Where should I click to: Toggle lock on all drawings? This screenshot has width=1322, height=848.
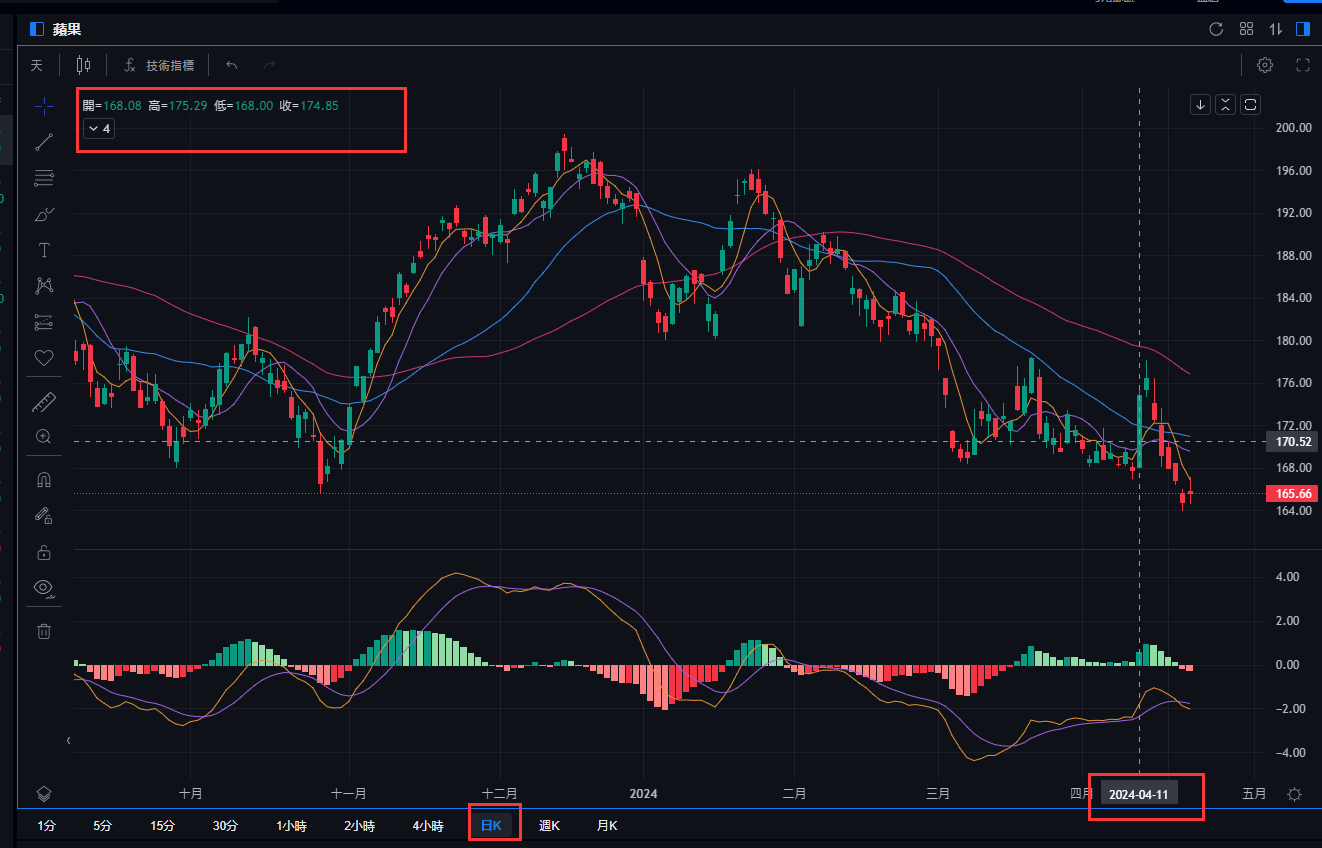click(x=44, y=552)
